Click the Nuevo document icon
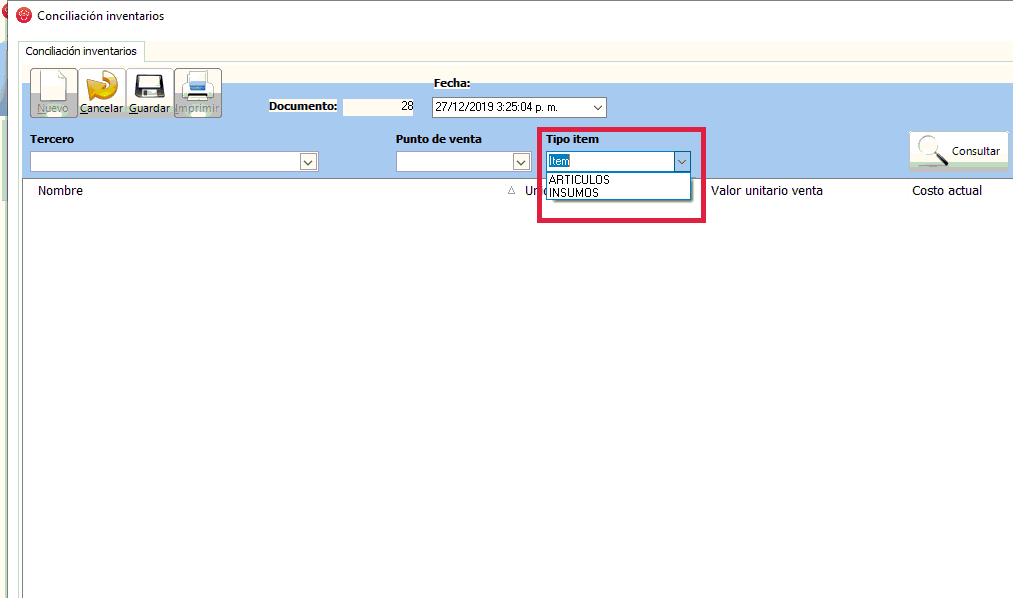This screenshot has height=598, width=1013. 53,92
